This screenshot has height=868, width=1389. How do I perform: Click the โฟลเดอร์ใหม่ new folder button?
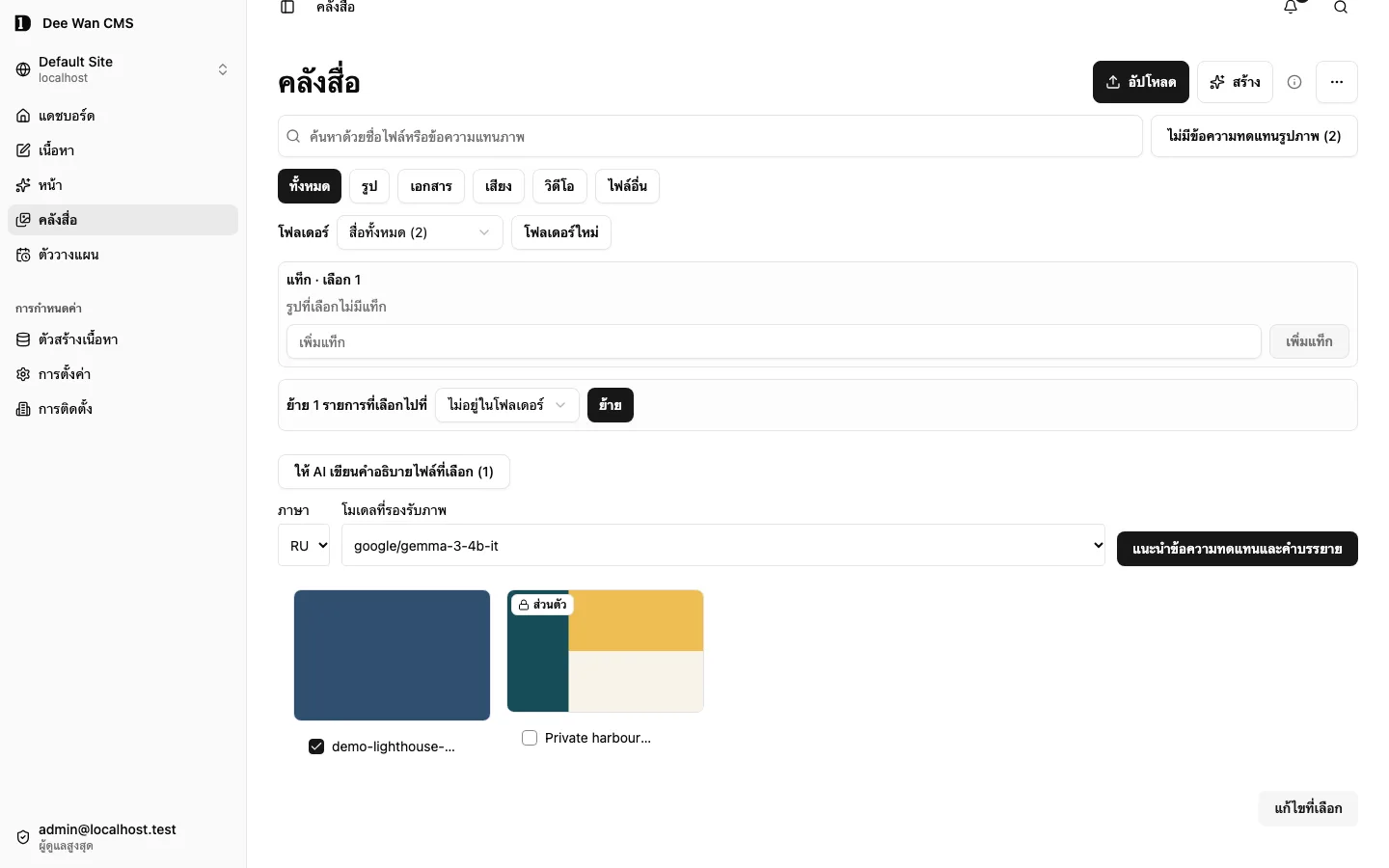click(561, 232)
